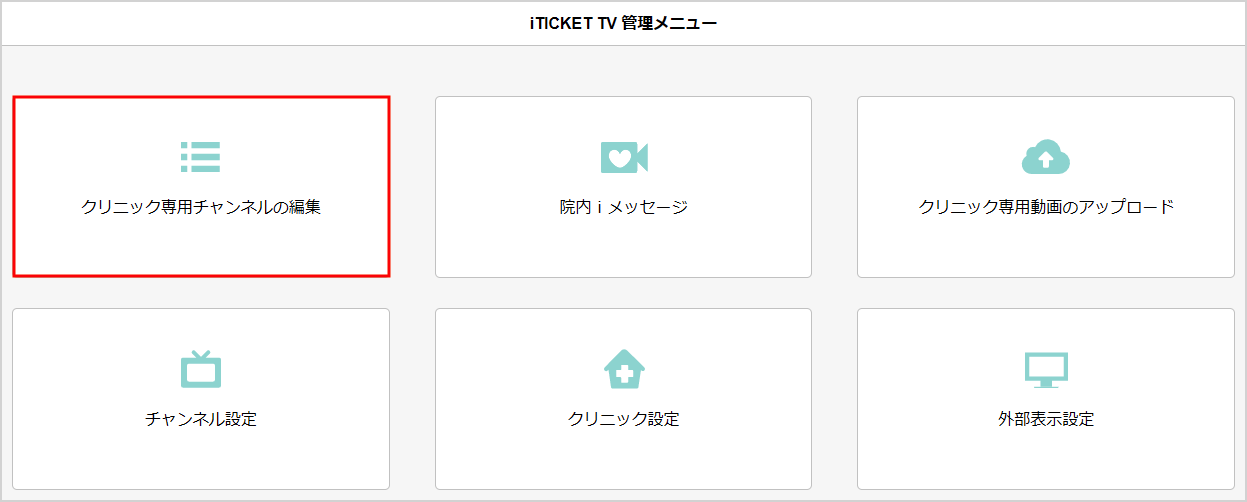Click the list icon for clinic channel editing
Image resolution: width=1247 pixels, height=502 pixels.
(x=200, y=157)
